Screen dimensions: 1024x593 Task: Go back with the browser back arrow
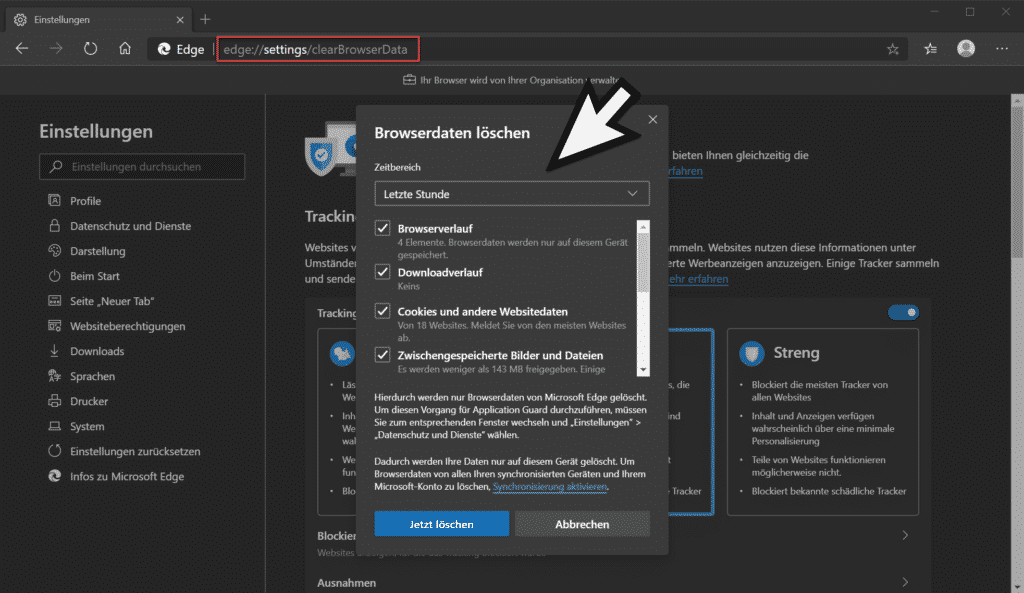pos(22,48)
